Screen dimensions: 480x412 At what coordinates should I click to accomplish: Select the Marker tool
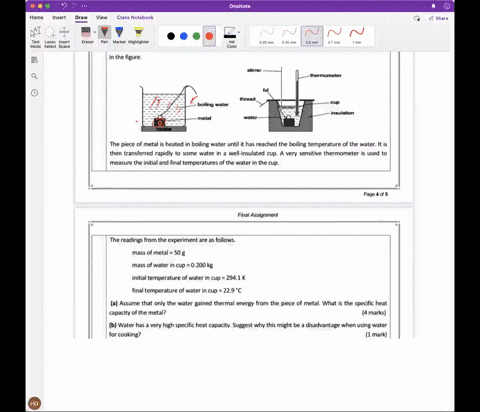119,35
